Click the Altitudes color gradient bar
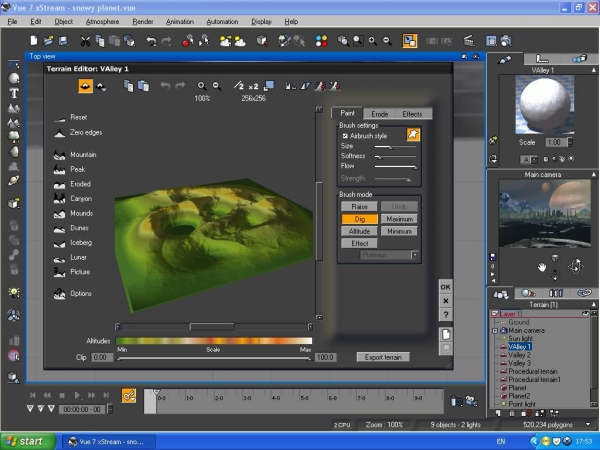600x450 pixels. [x=214, y=341]
